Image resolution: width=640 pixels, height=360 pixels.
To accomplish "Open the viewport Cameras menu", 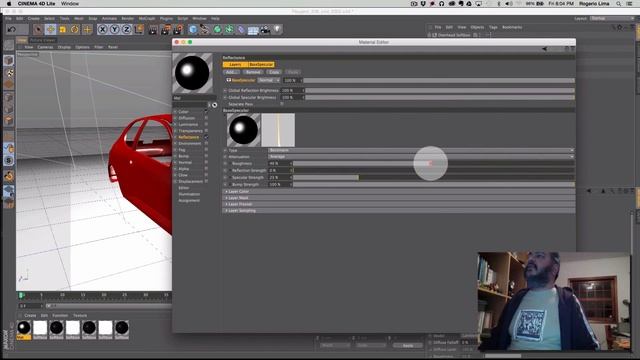I will [45, 47].
